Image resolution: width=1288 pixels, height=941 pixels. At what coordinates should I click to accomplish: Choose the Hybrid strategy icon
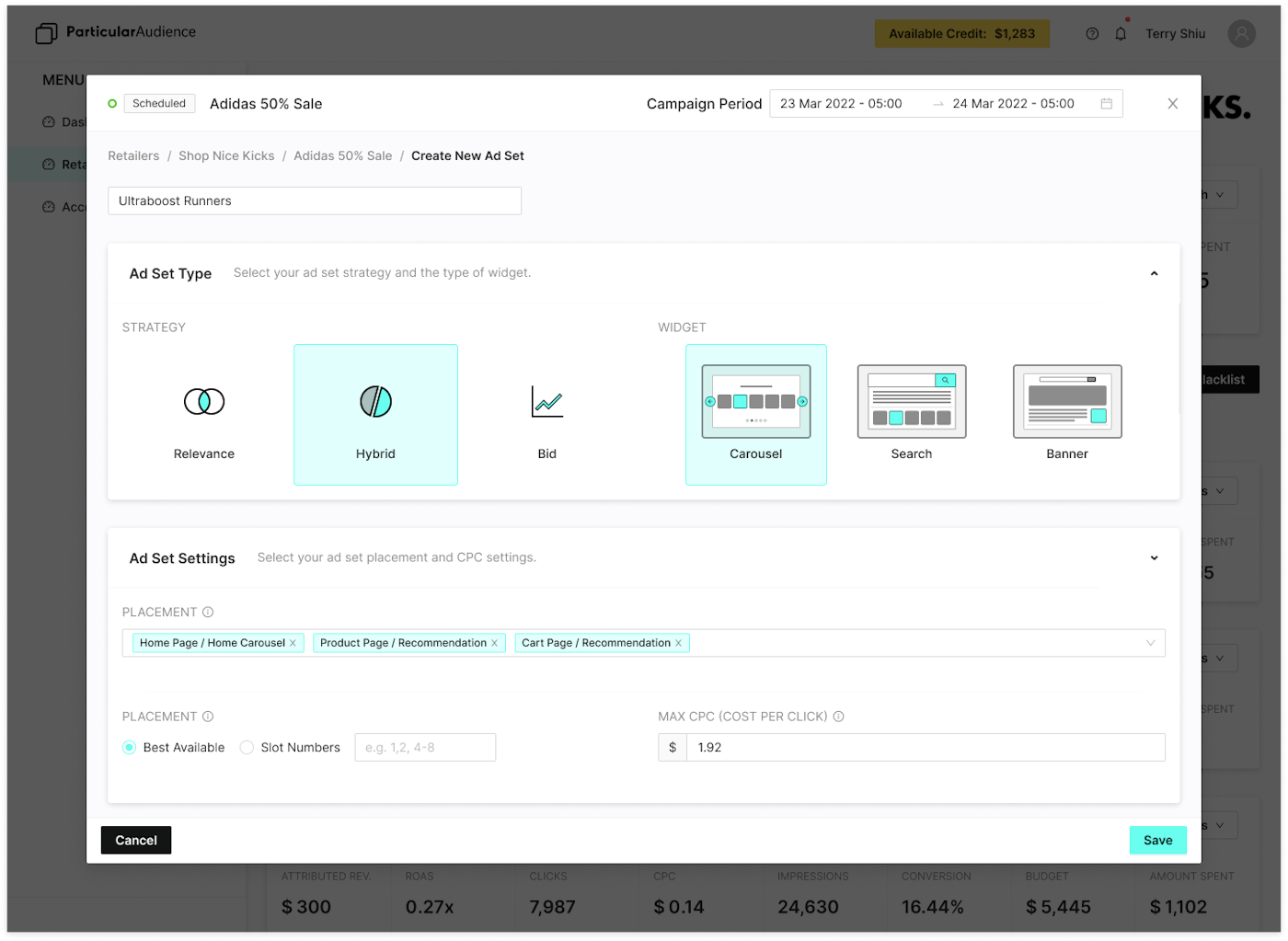375,402
